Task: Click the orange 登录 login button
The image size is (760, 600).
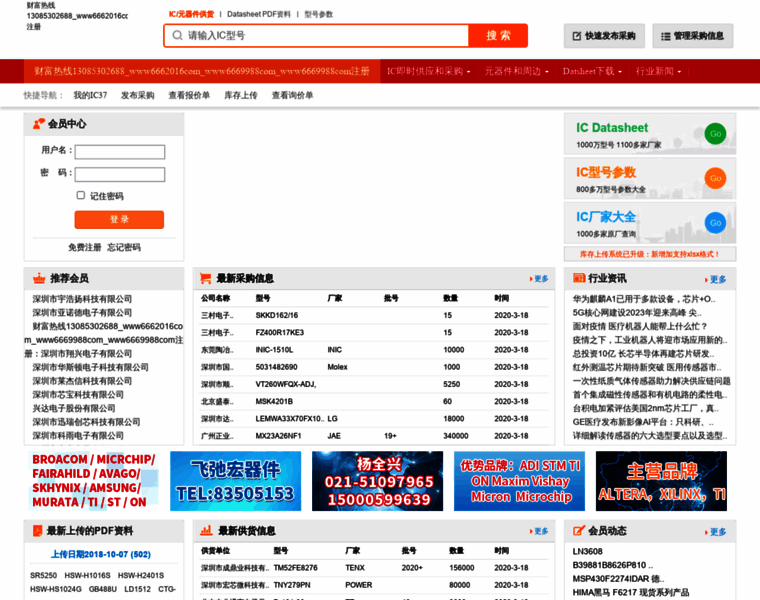Action: pyautogui.click(x=119, y=219)
